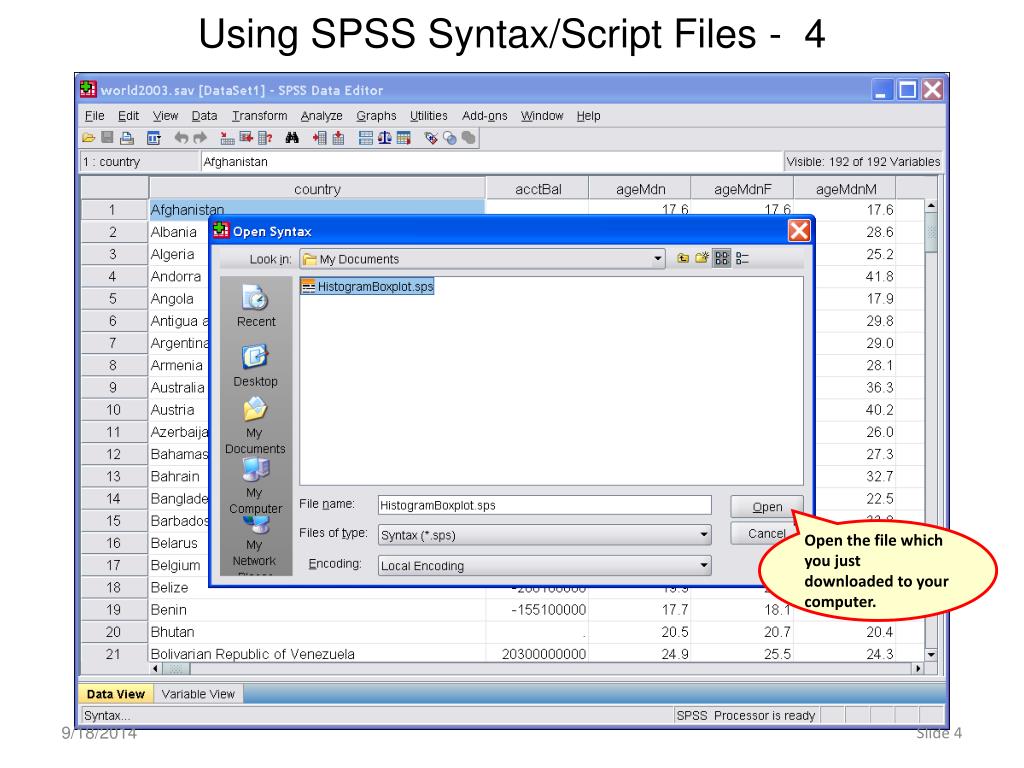Select the ageMdnF column header
This screenshot has height=768, width=1024.
tap(743, 189)
